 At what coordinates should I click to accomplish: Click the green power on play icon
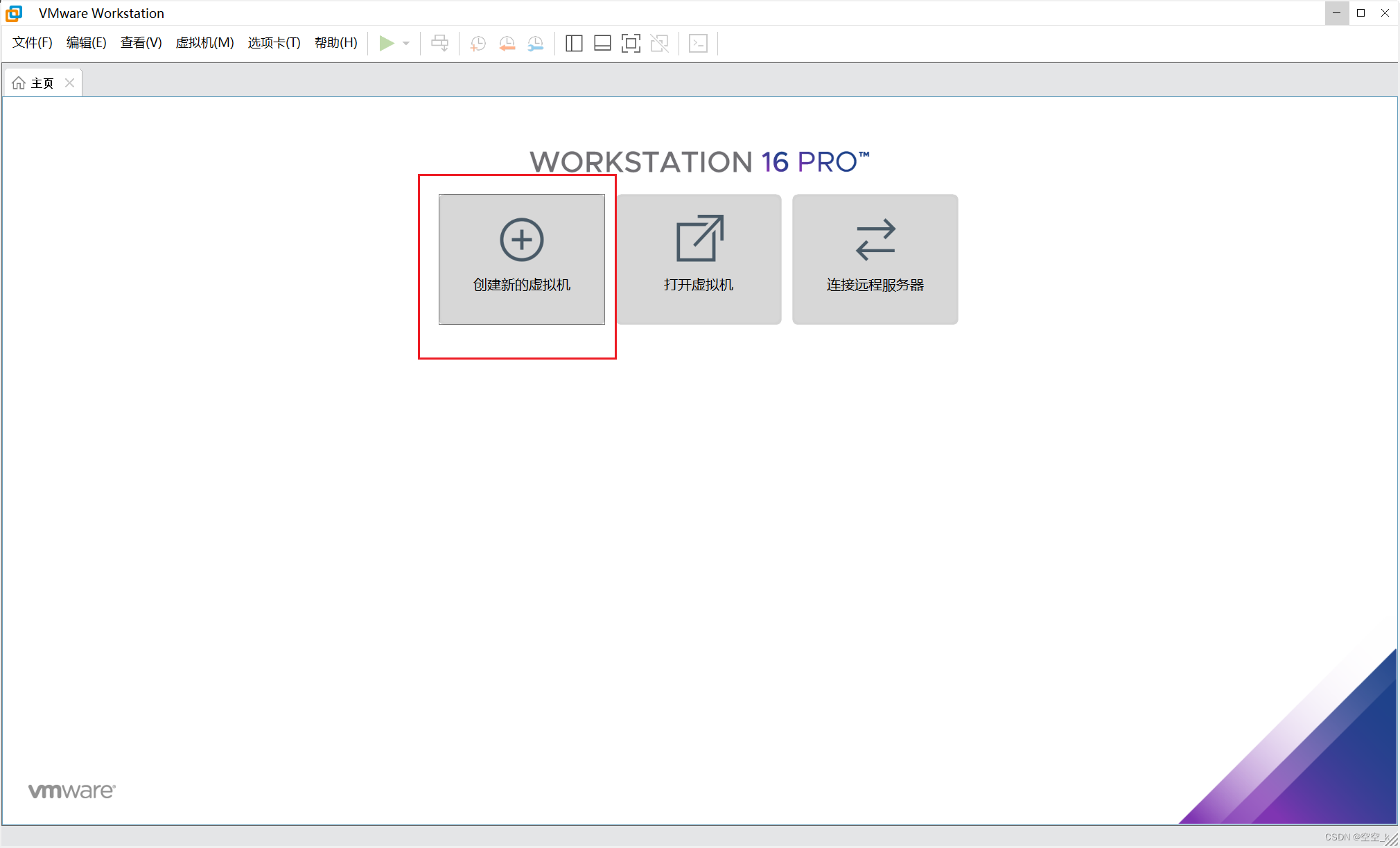coord(387,43)
